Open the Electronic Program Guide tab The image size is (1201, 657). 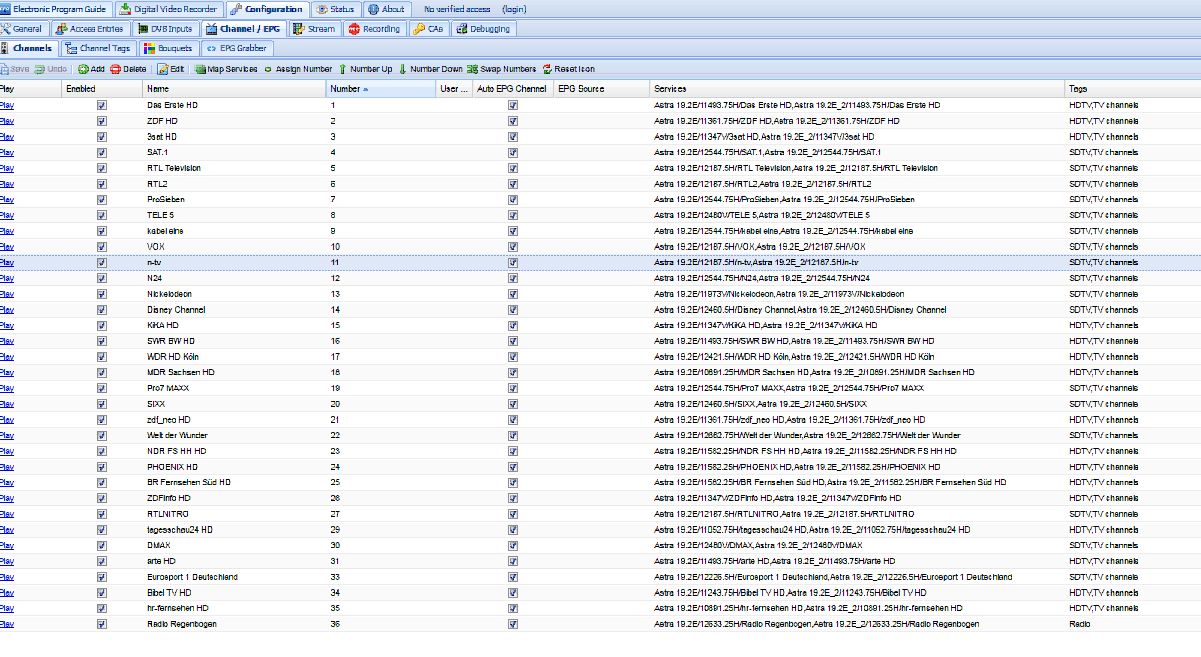pyautogui.click(x=53, y=9)
